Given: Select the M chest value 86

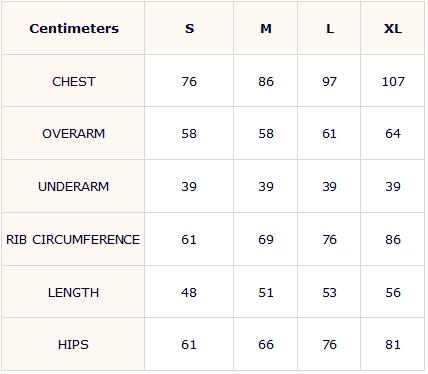Looking at the screenshot, I should [266, 82].
